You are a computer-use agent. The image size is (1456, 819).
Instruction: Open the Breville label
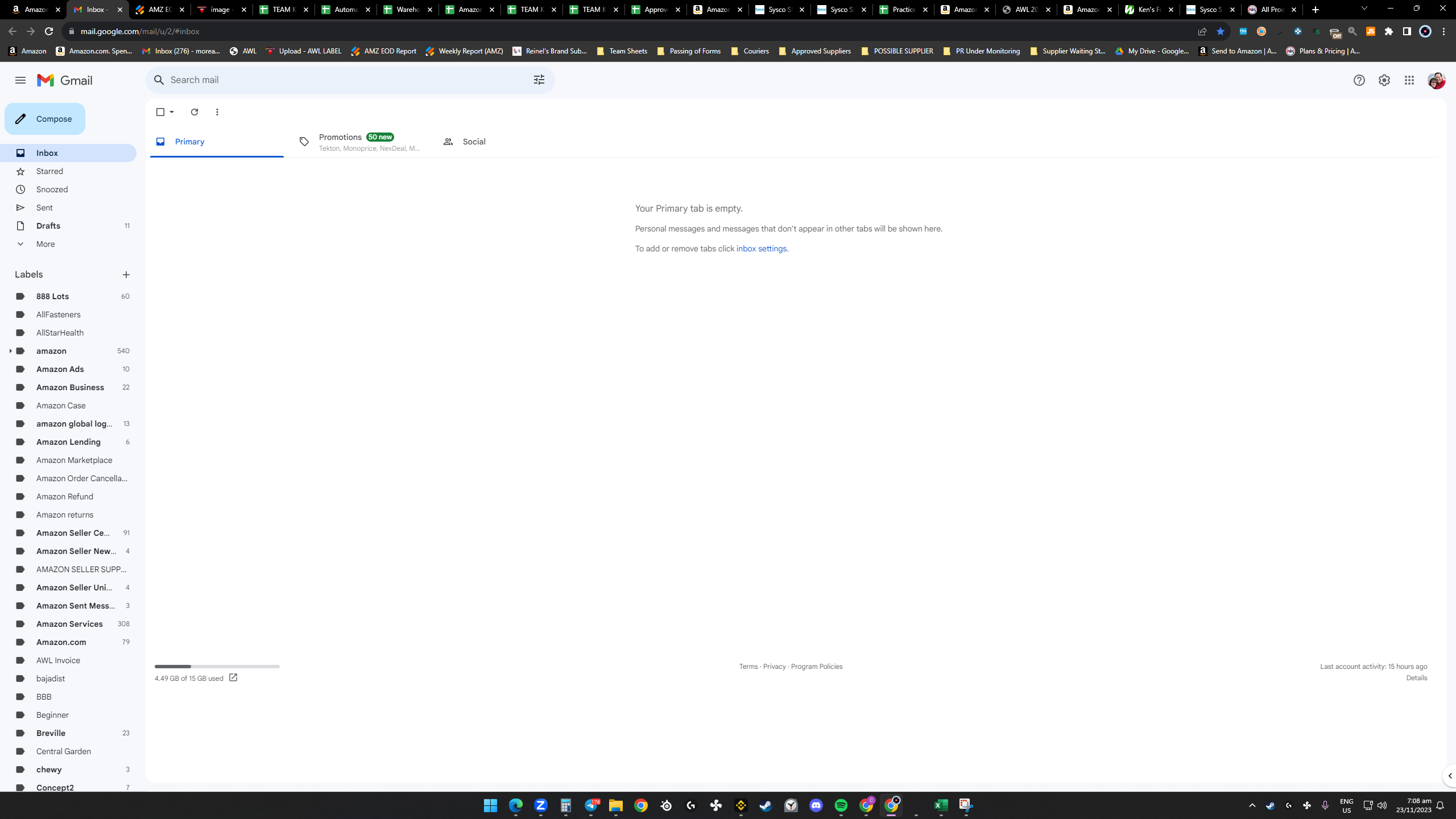(x=68, y=733)
